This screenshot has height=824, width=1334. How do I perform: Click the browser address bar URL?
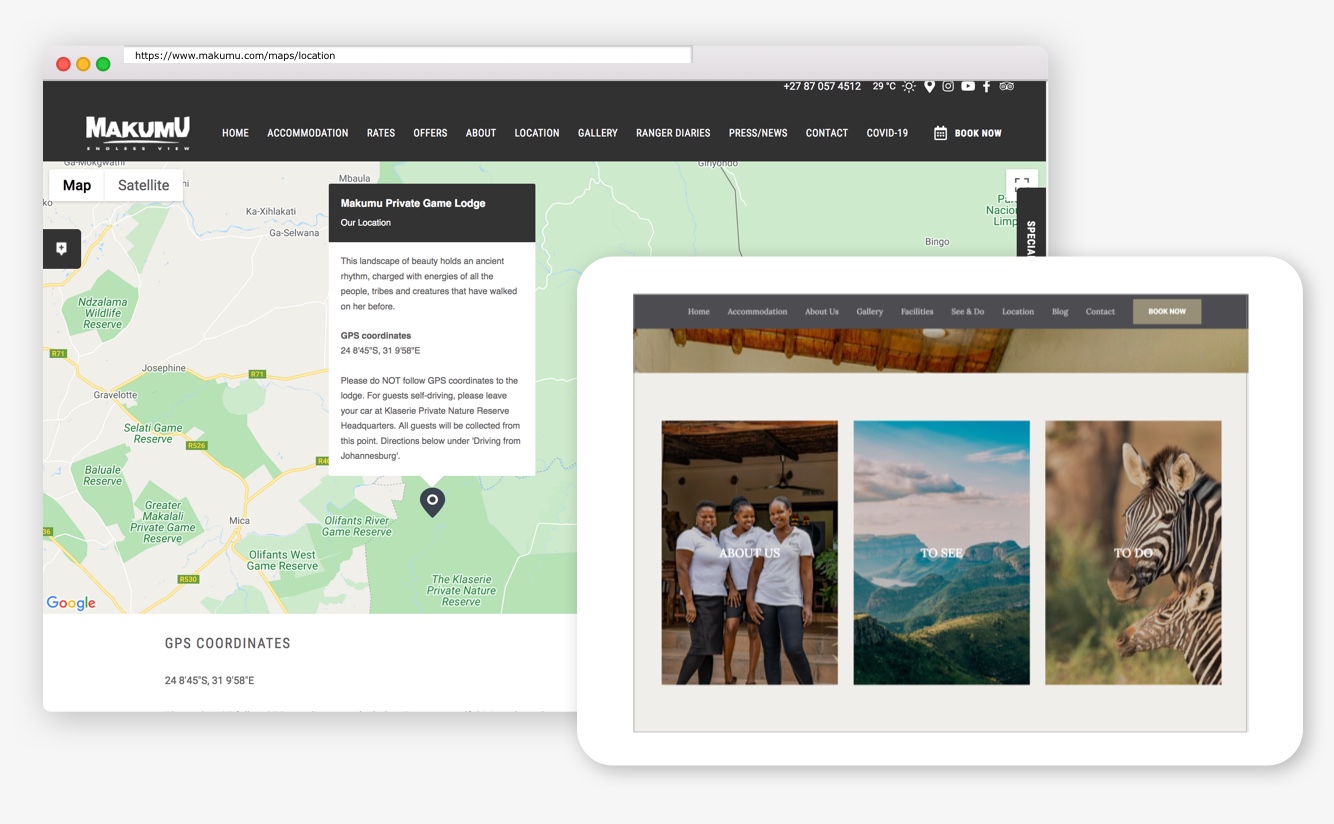click(x=407, y=56)
